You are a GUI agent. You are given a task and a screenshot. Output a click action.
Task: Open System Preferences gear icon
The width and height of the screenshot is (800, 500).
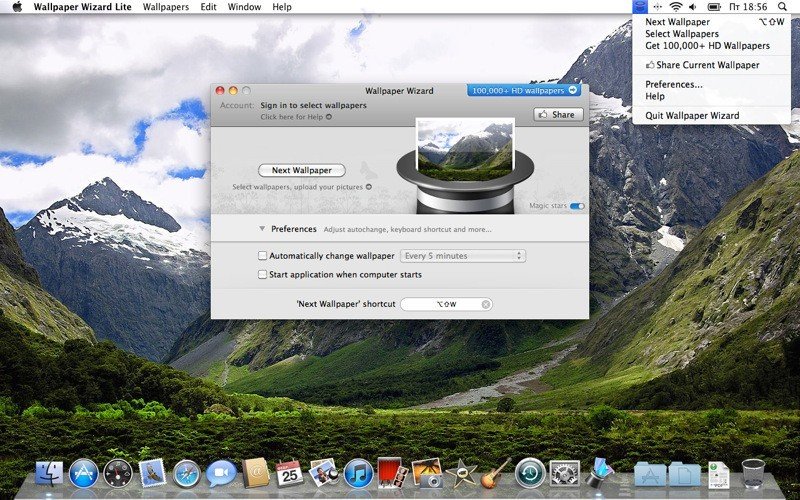(564, 473)
